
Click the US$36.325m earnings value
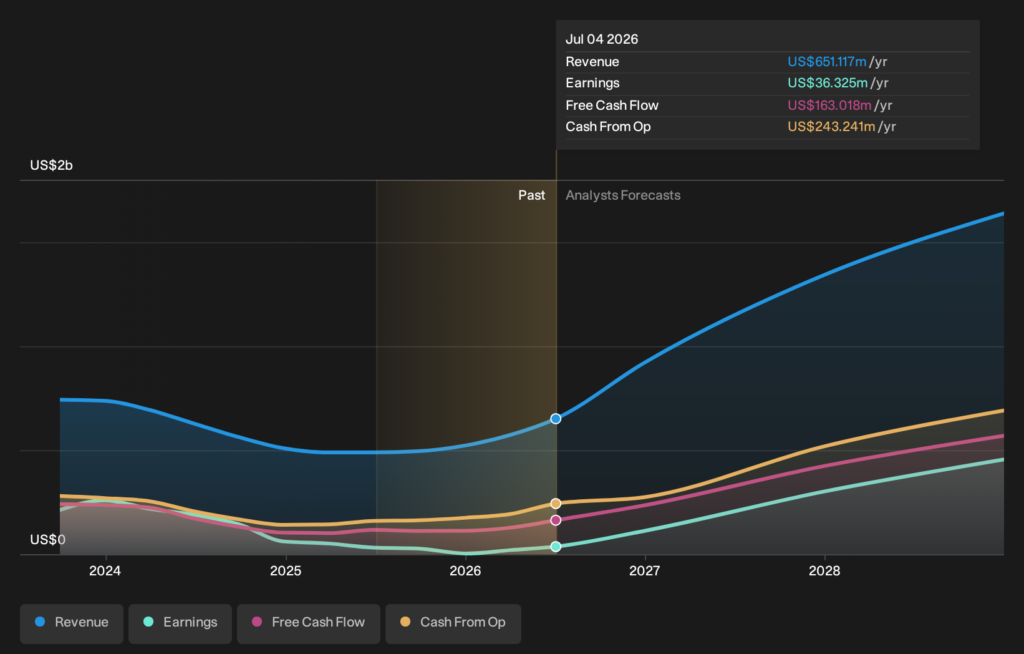click(x=827, y=83)
